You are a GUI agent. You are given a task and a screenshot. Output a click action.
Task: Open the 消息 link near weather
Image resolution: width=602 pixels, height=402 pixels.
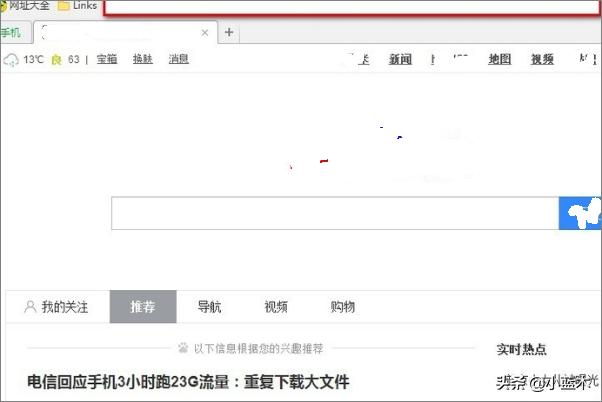[x=178, y=60]
